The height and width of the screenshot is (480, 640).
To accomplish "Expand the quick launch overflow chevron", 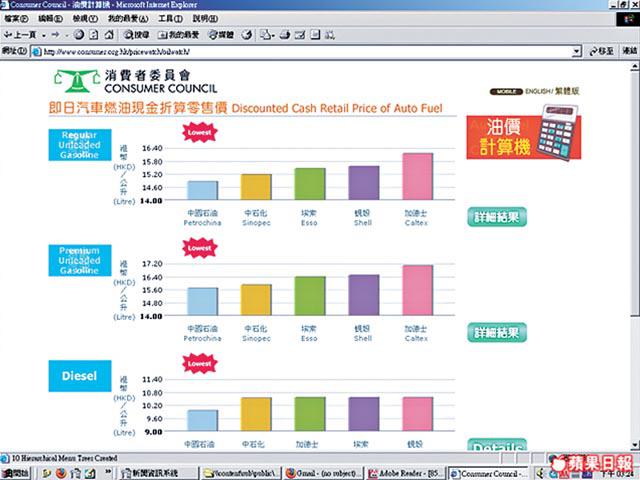I will pos(108,472).
